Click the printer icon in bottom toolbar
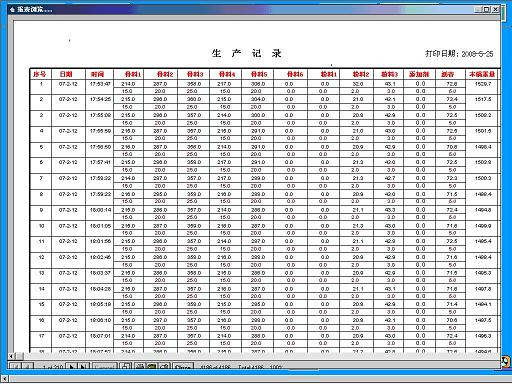The image size is (512, 384). [139, 366]
